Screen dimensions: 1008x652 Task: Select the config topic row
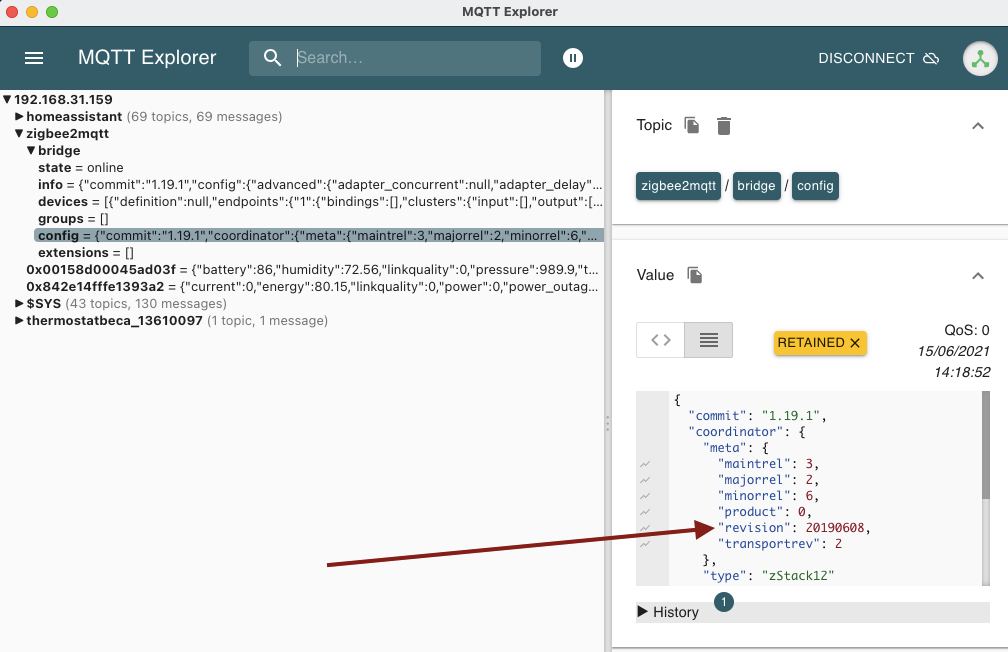319,235
